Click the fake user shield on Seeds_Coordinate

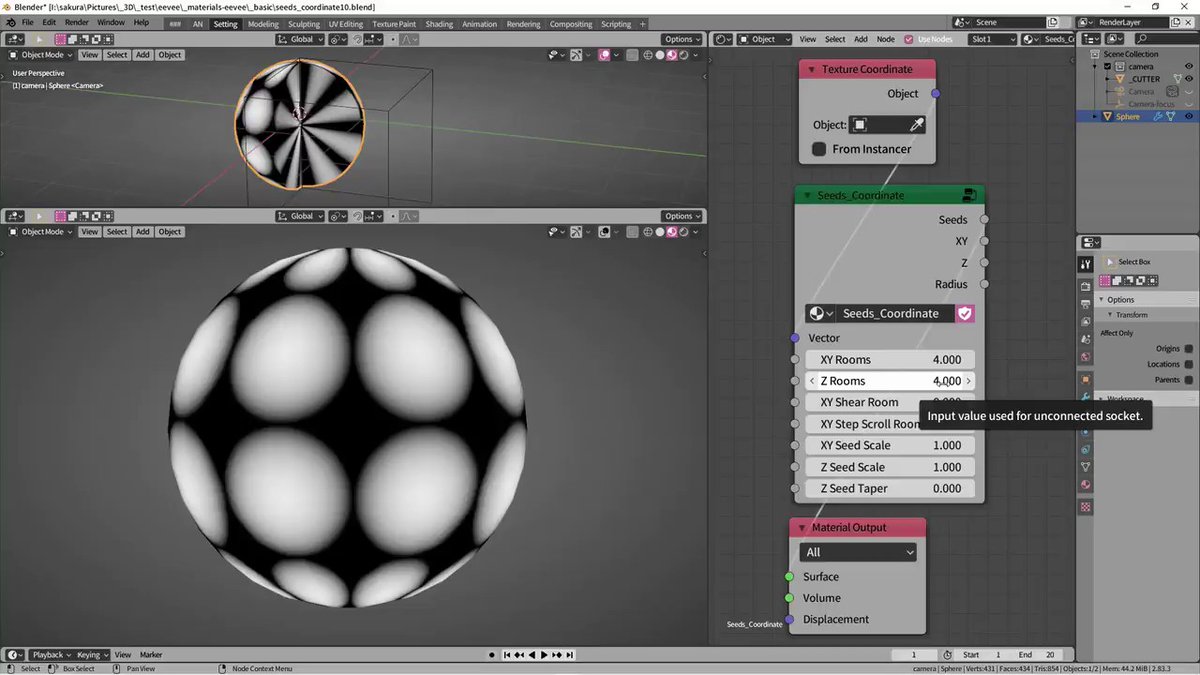(965, 313)
